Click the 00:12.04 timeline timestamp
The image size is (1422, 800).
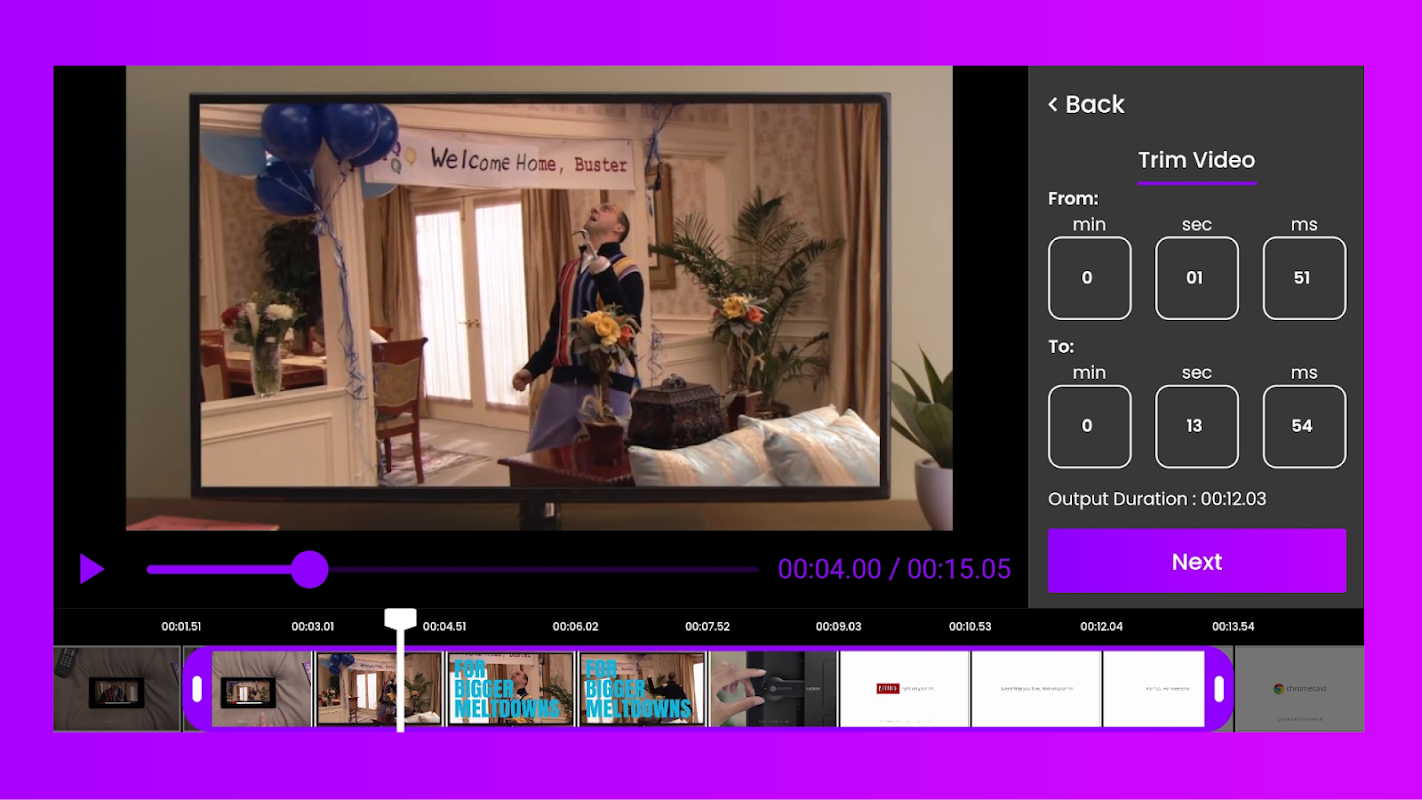coord(1101,627)
